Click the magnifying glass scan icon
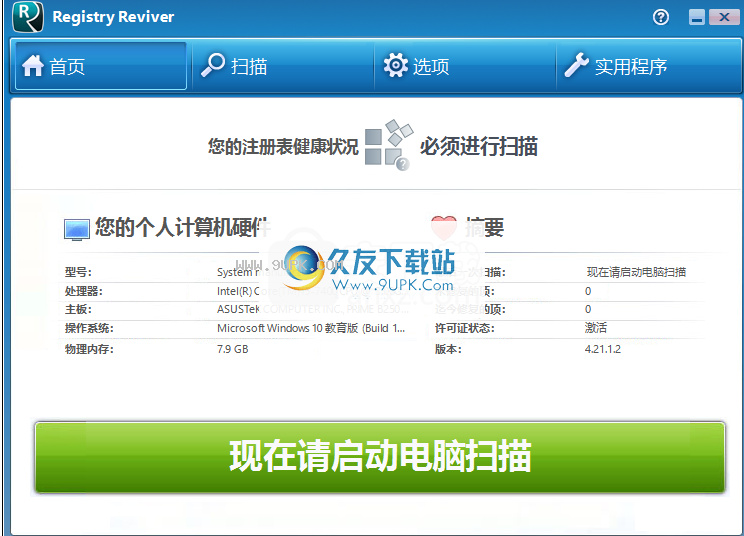 [213, 65]
